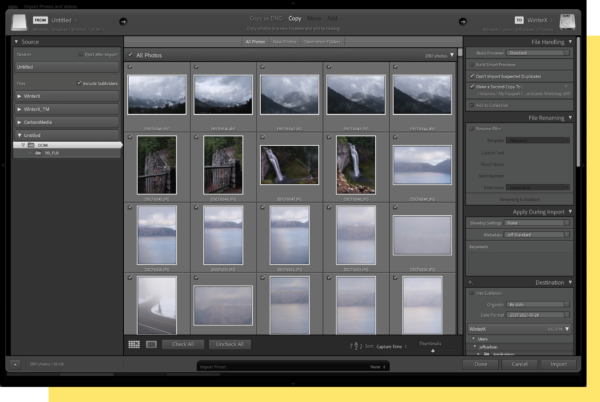The height and width of the screenshot is (402, 600).
Task: Collapse the File Renaming panel
Action: pos(570,118)
